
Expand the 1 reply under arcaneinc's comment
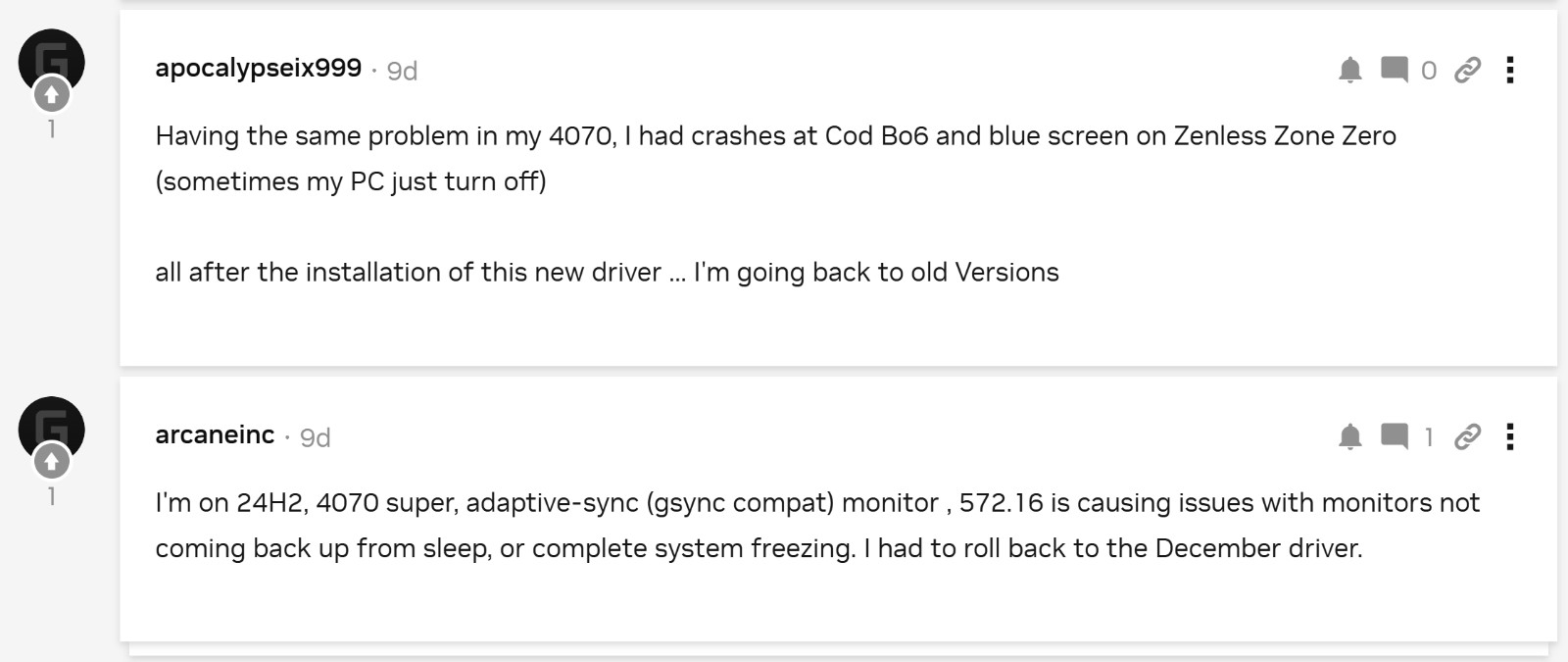[x=1429, y=437]
